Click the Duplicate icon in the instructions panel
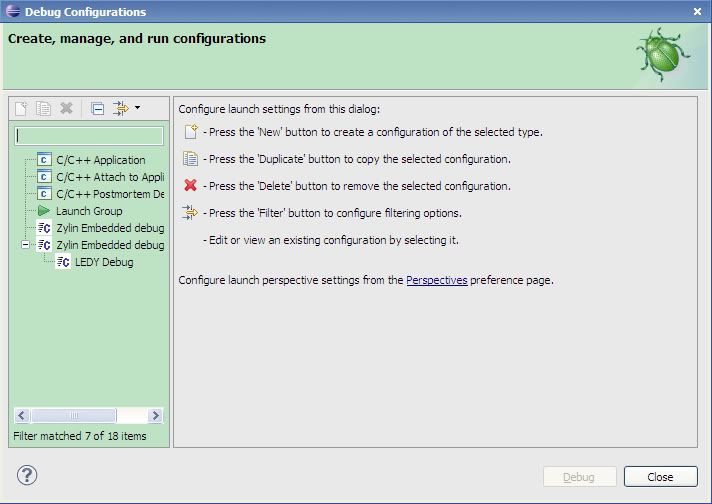 point(190,159)
